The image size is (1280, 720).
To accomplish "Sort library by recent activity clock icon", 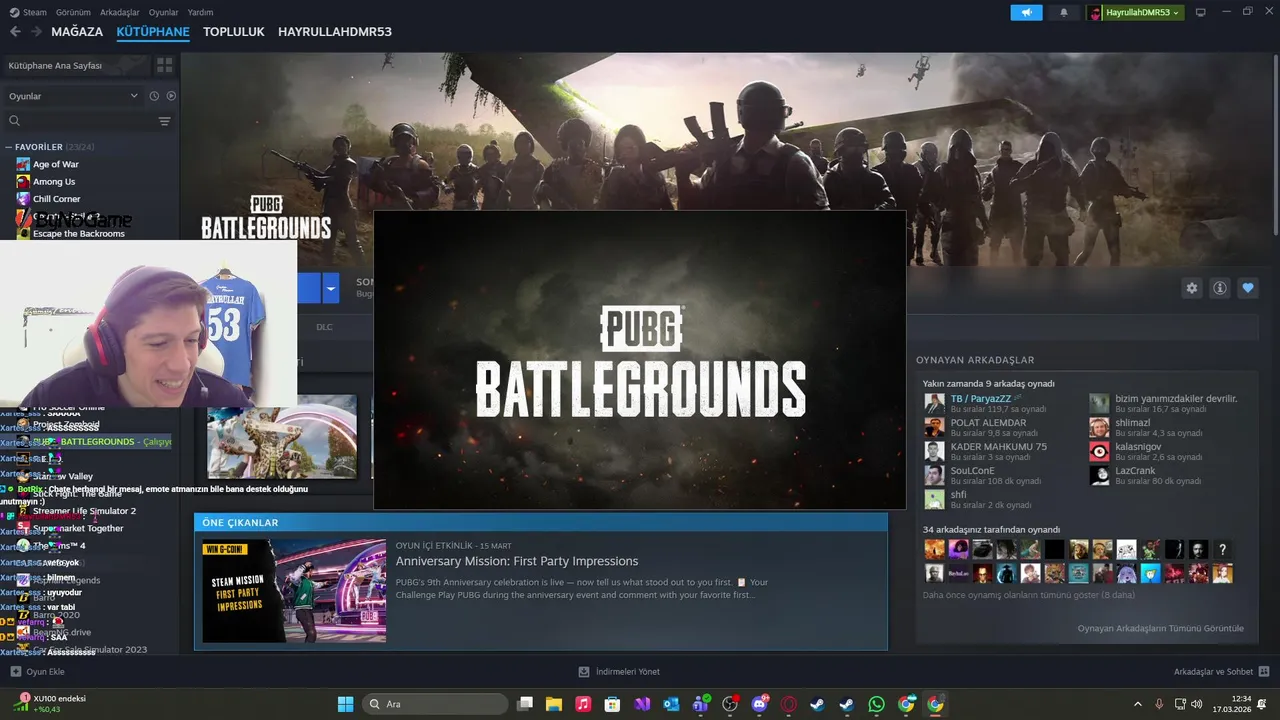I will click(x=154, y=96).
